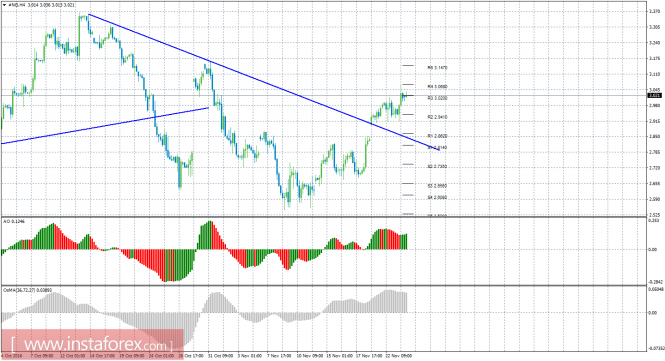Click the 22 Nov 09:00 time axis label

point(400,356)
